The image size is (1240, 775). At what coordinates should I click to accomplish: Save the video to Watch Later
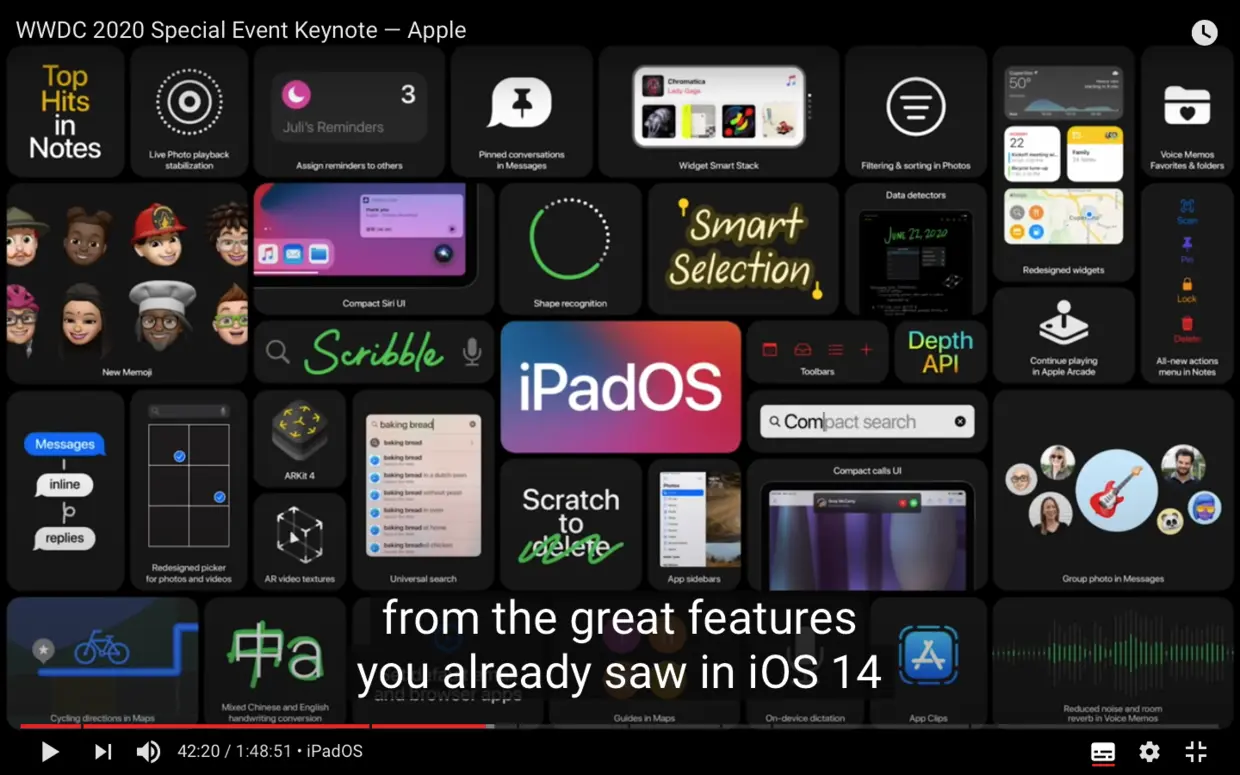click(1204, 32)
